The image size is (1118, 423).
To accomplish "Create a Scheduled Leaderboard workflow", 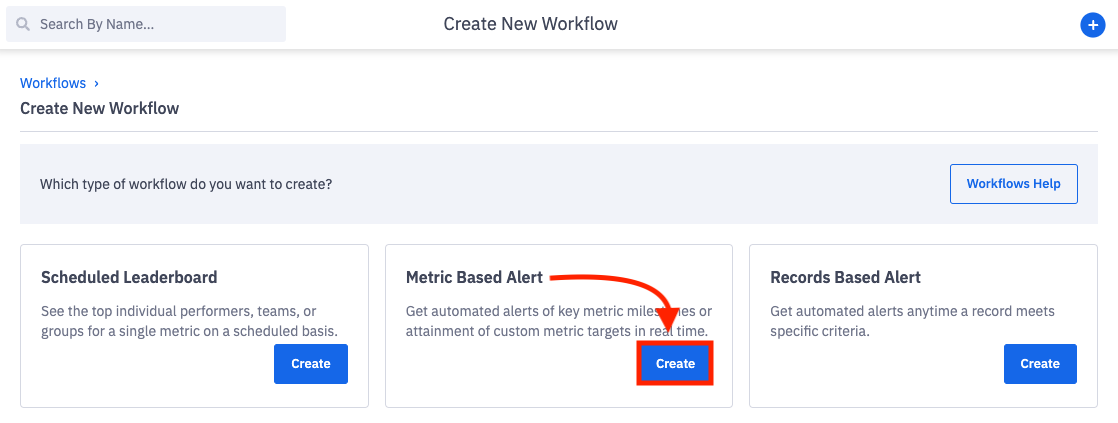I will pyautogui.click(x=310, y=364).
